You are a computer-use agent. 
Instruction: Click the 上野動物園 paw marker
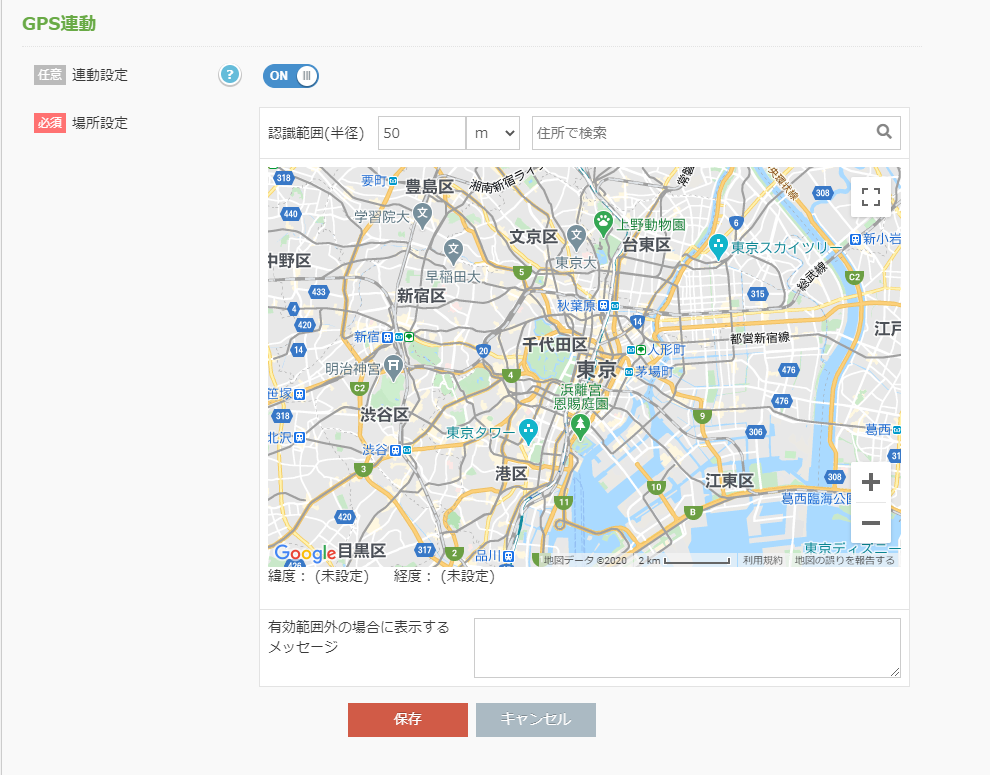coord(604,223)
